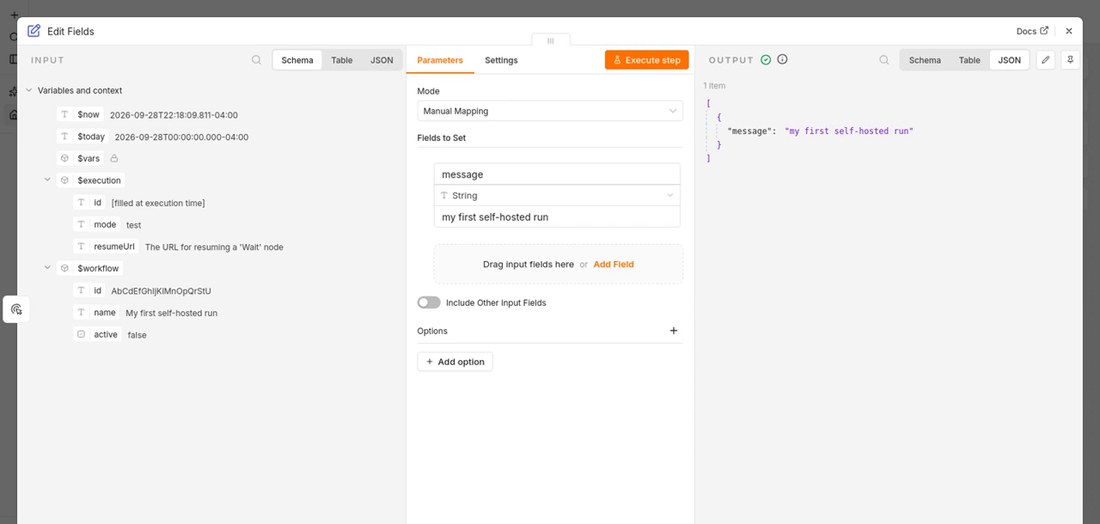Screen dimensions: 1100x524
Task: Close the Edit Fields dialog with X
Action: pyautogui.click(x=1068, y=31)
